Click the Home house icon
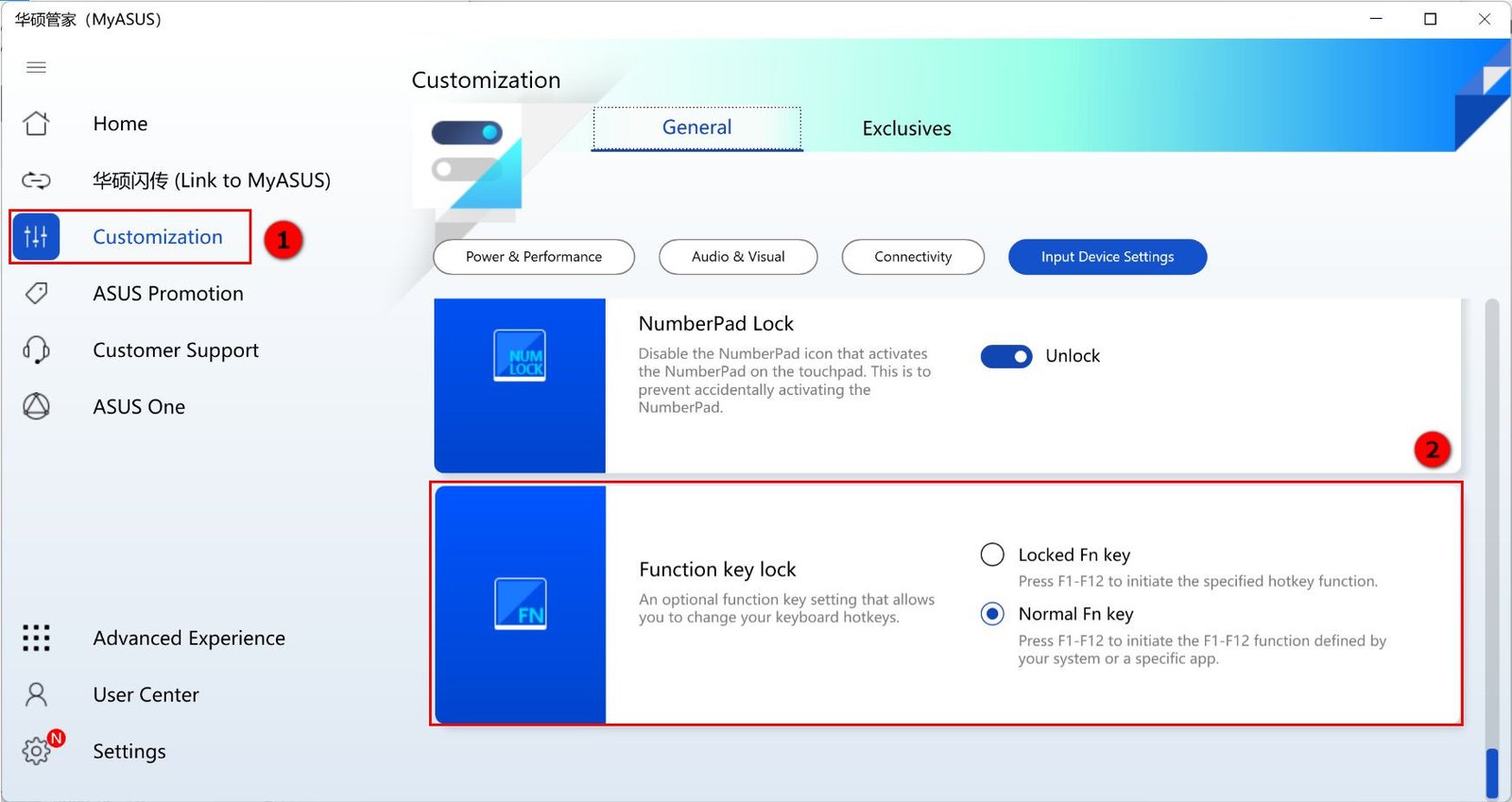Image resolution: width=1512 pixels, height=802 pixels. tap(36, 124)
